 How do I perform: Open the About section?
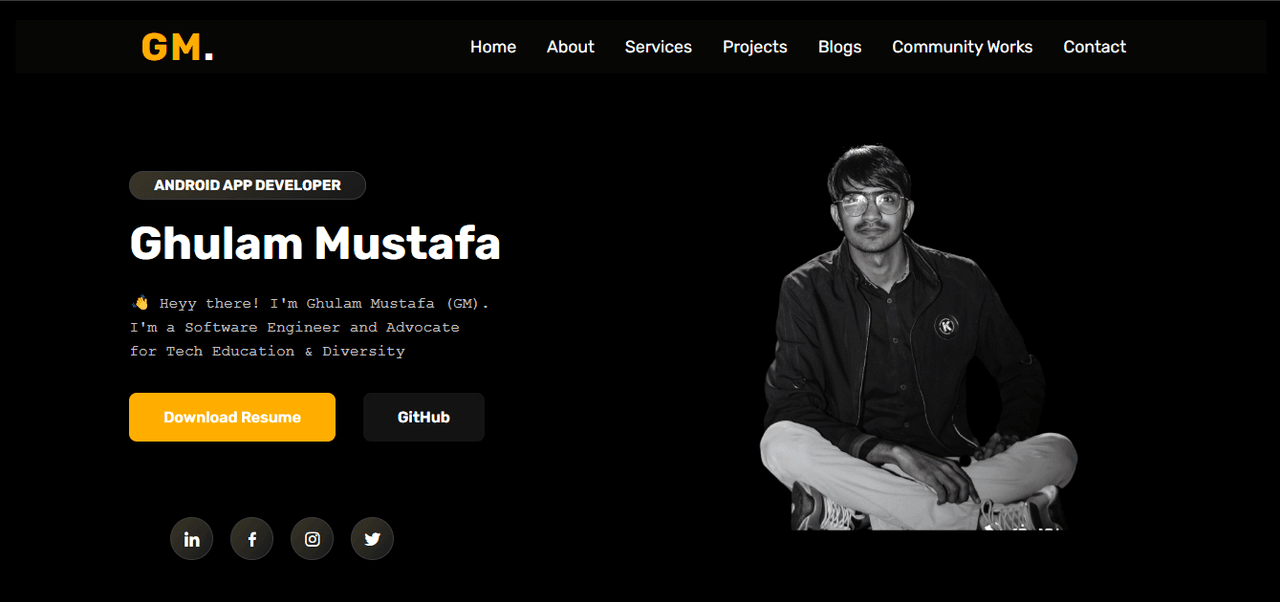tap(570, 47)
